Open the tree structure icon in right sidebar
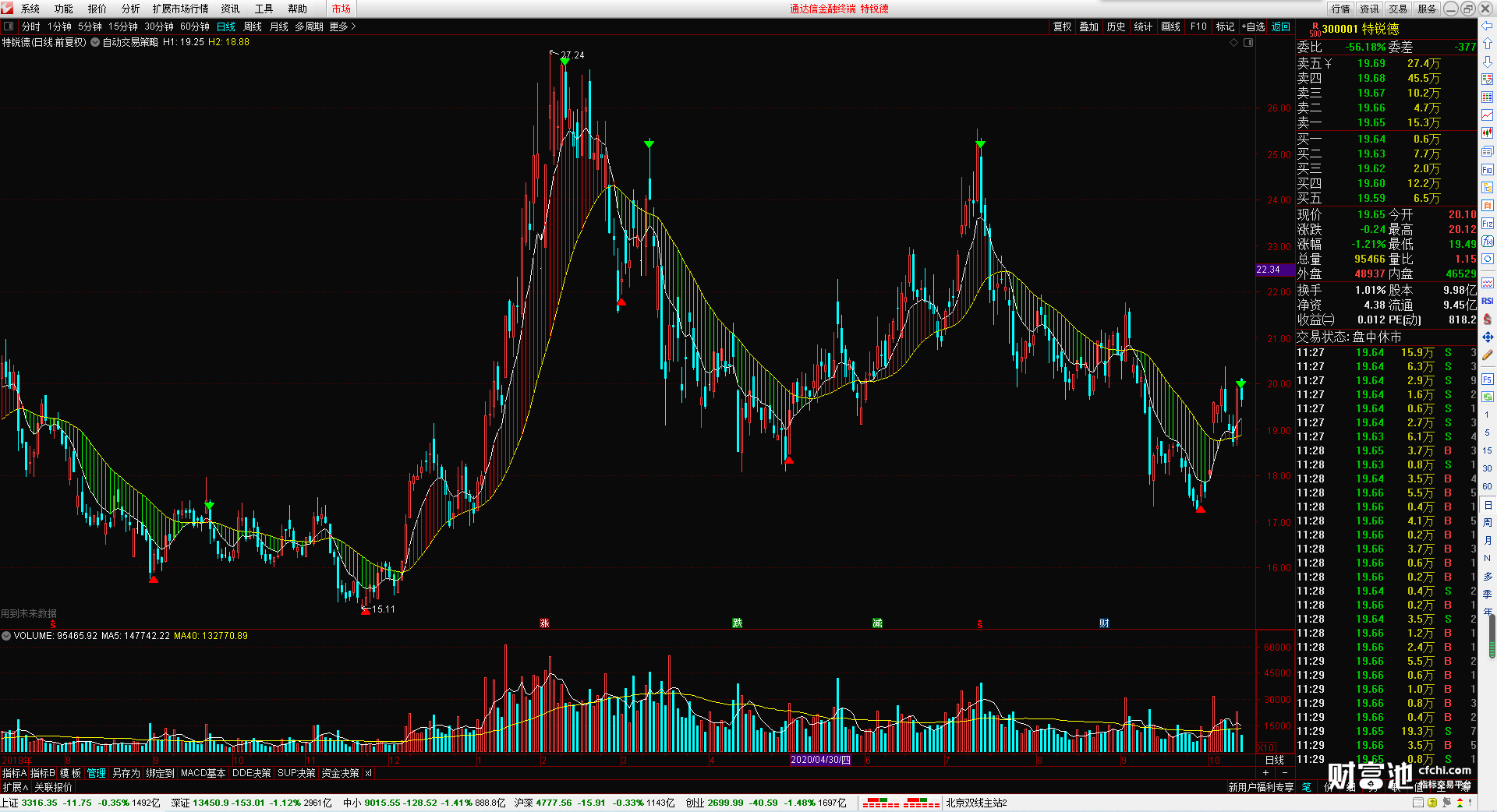The image size is (1497, 812). pos(1487,187)
